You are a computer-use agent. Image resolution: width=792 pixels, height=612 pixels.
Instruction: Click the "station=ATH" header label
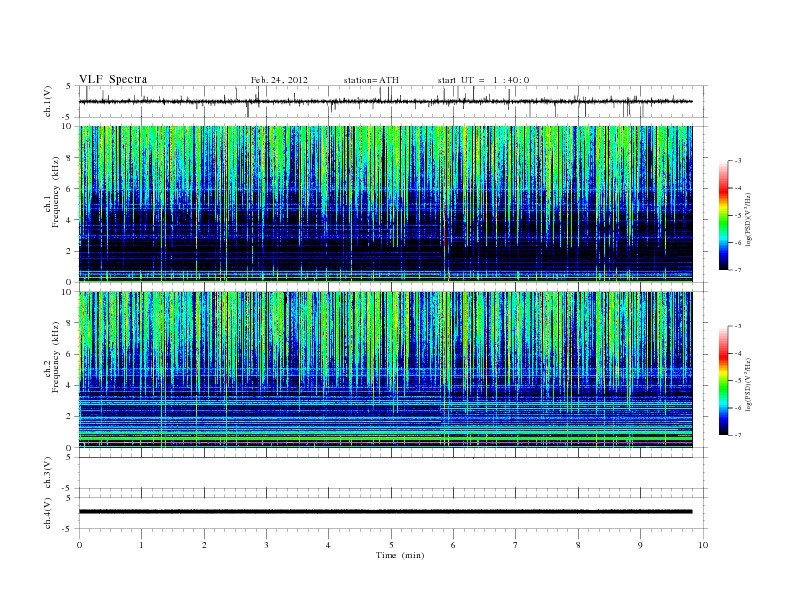(x=371, y=80)
